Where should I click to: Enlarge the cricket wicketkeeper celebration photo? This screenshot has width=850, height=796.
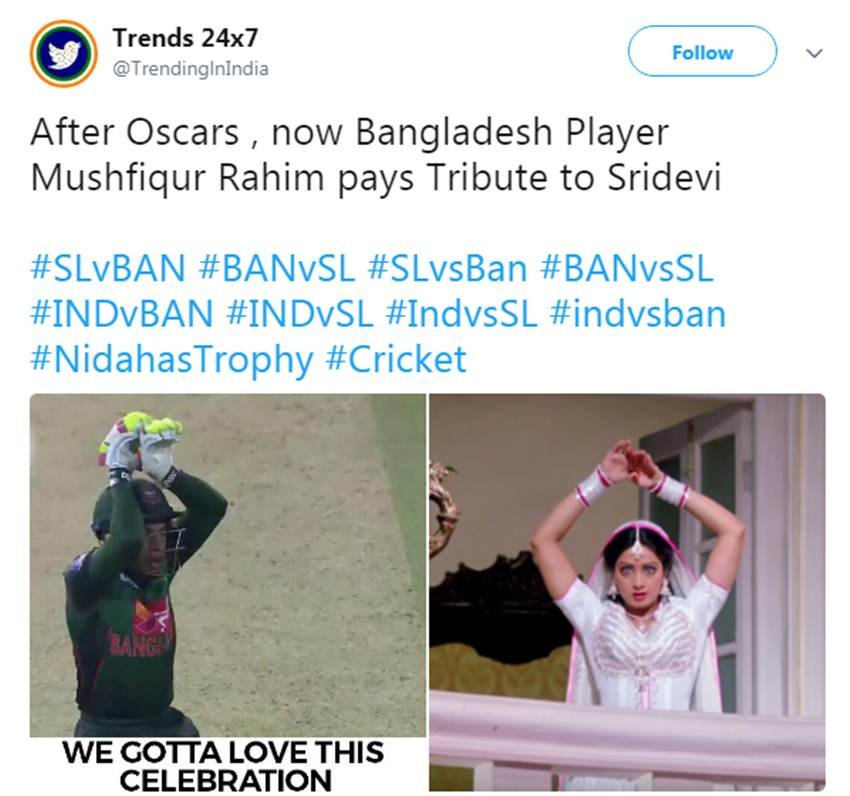pos(228,566)
